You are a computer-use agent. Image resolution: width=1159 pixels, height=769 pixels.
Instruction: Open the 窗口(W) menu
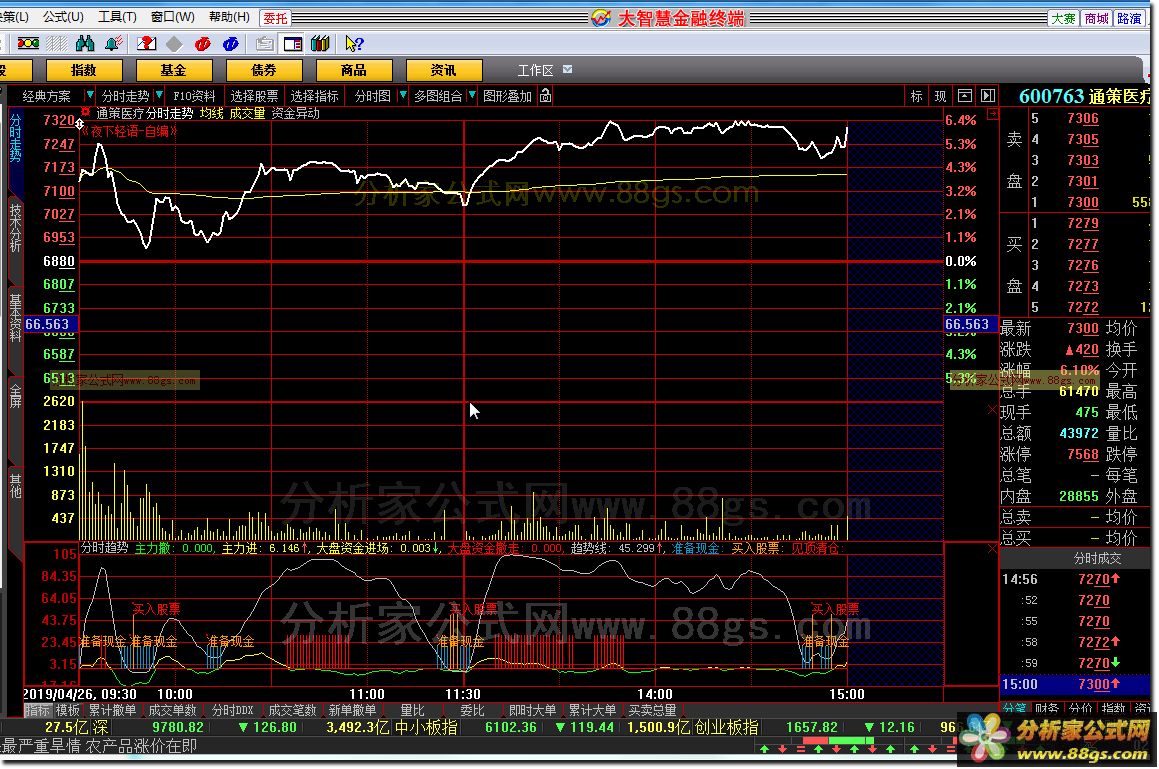(172, 17)
